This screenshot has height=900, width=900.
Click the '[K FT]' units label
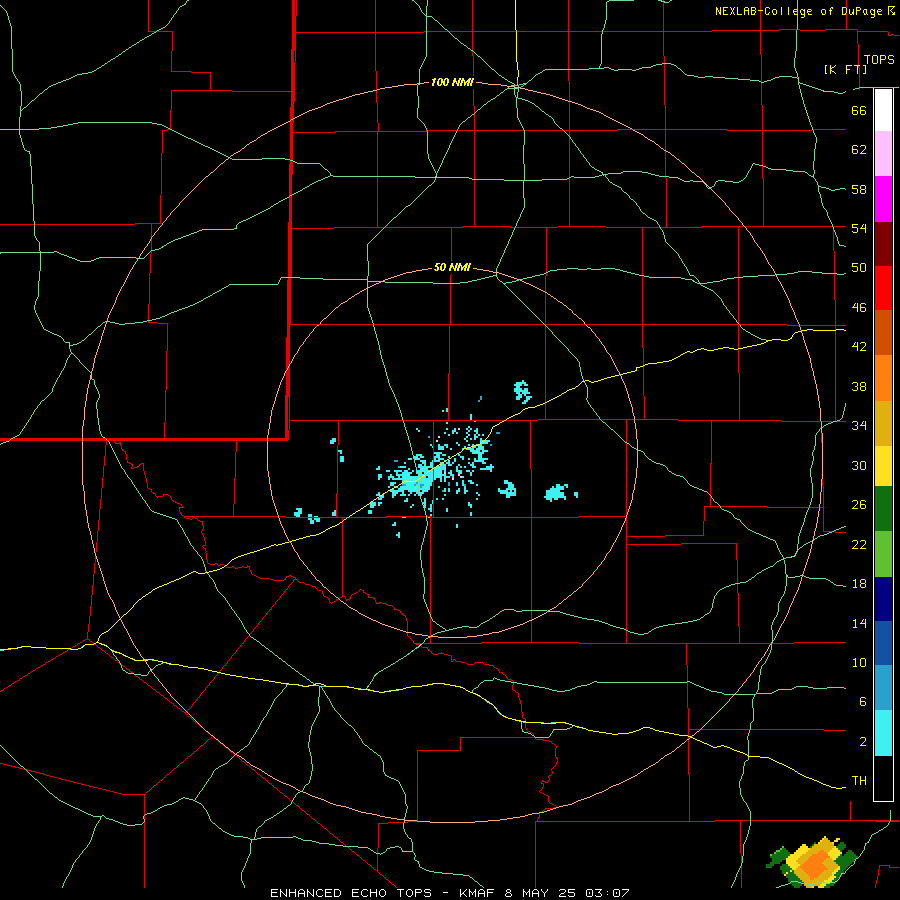point(845,69)
